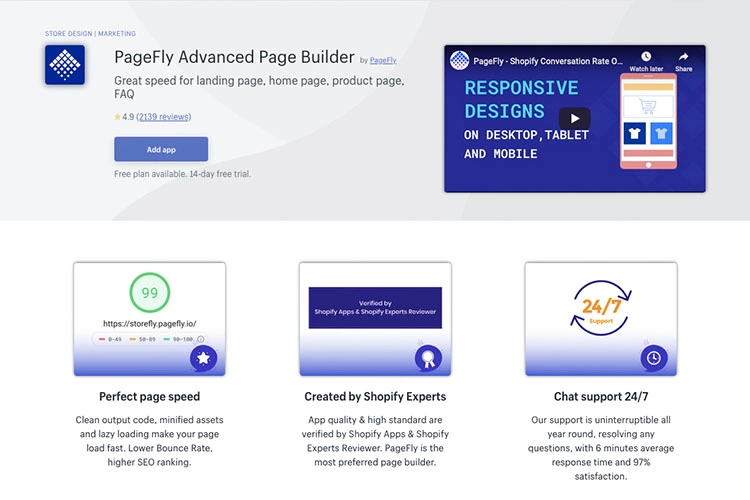Click the Watch later clock icon

click(x=646, y=56)
